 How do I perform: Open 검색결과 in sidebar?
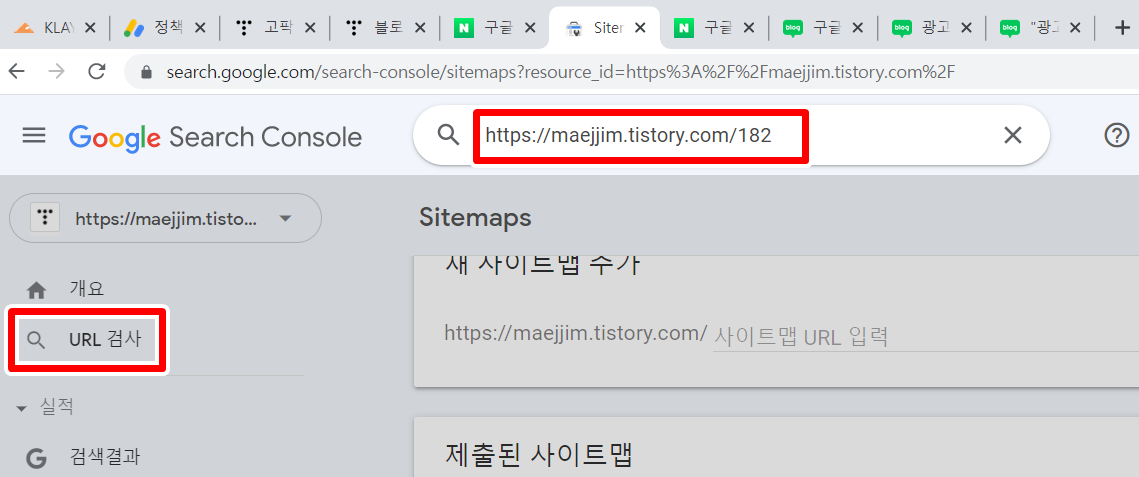pyautogui.click(x=105, y=457)
